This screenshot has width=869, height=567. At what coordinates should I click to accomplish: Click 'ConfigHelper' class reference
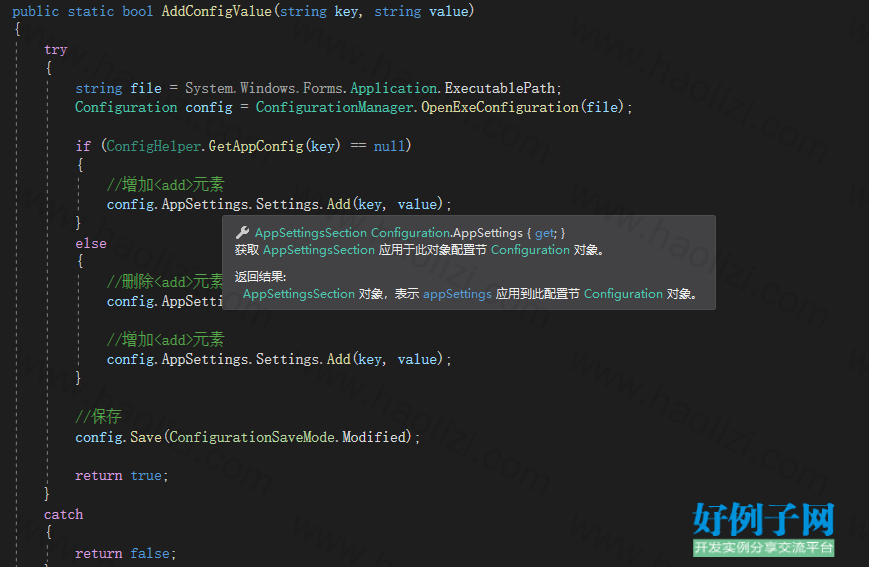pos(154,146)
